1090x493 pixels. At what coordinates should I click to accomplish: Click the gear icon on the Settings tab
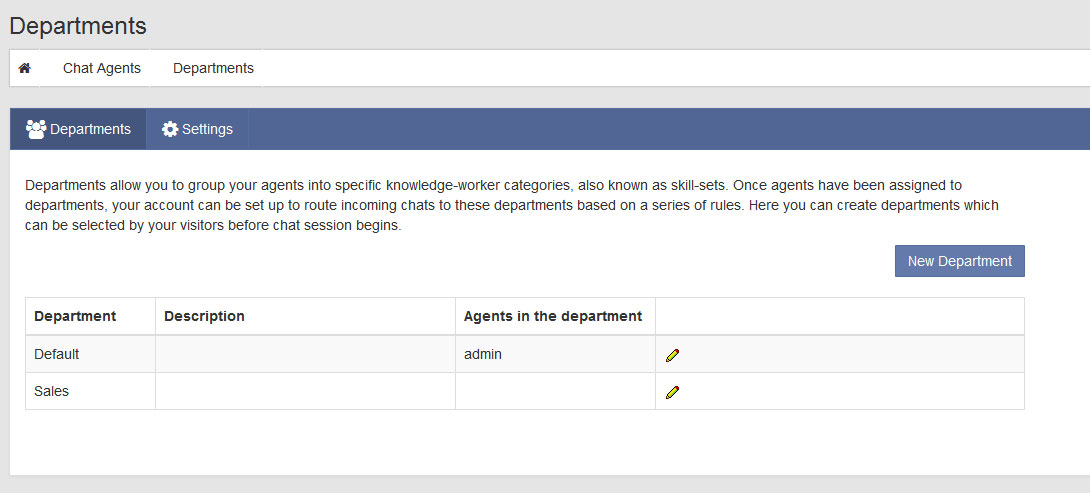[x=170, y=129]
